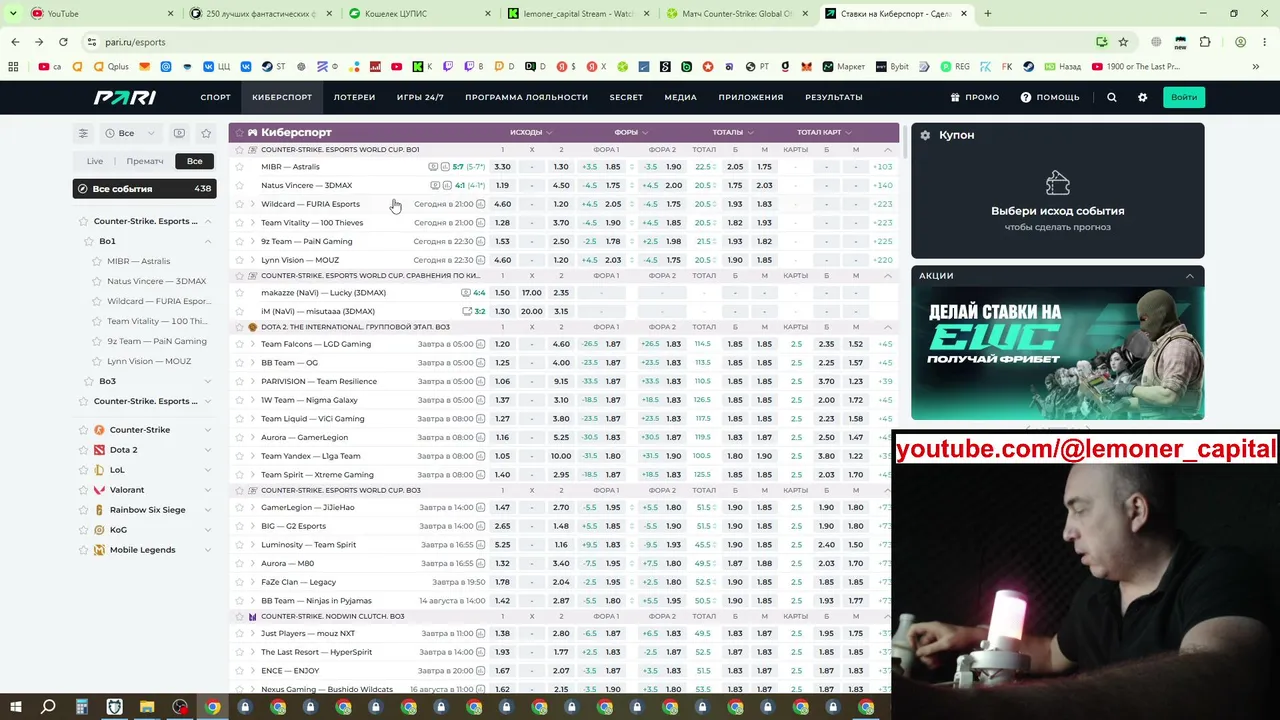Open site settings gear in header
The height and width of the screenshot is (720, 1280).
click(1143, 97)
